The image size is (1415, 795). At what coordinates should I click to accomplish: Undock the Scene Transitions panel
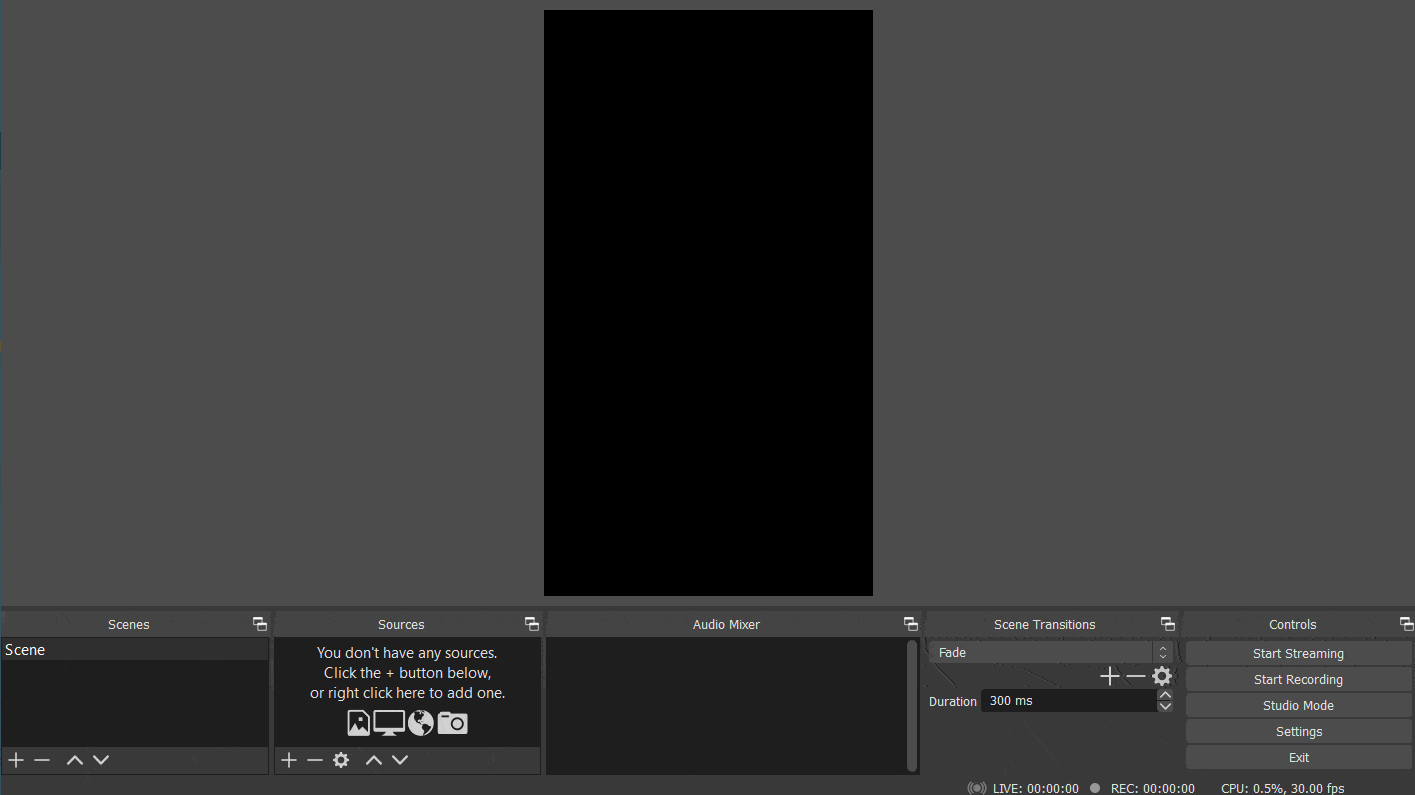[x=1167, y=624]
